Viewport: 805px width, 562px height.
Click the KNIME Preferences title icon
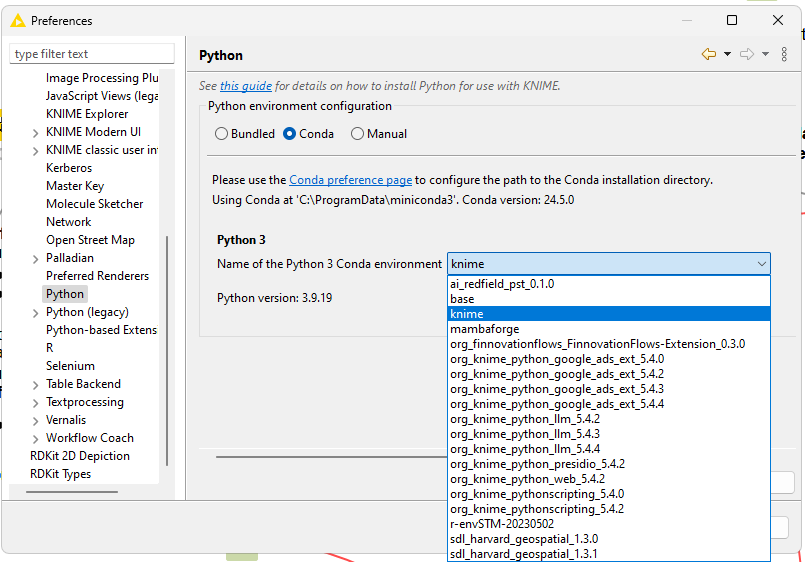click(17, 21)
